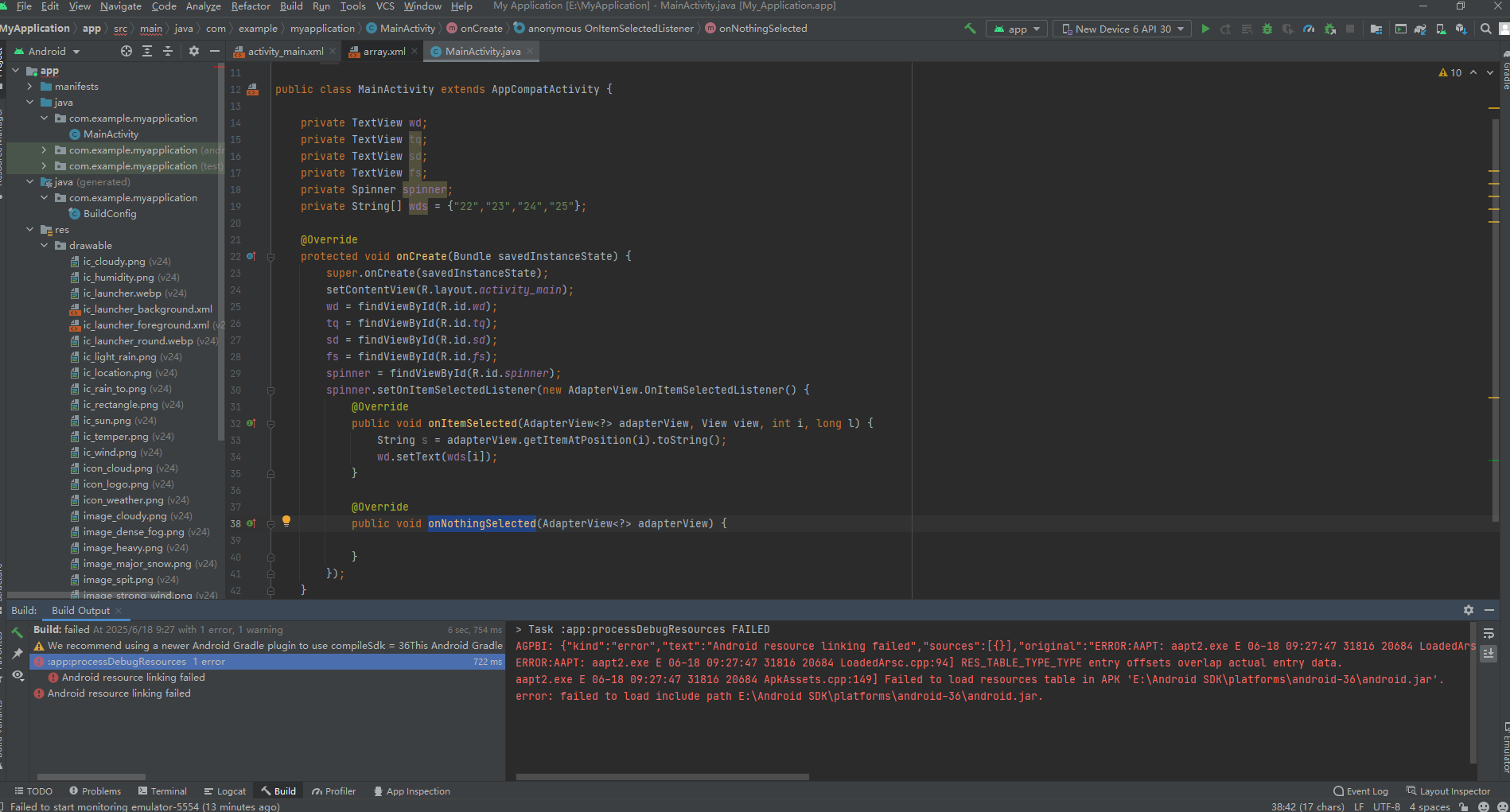
Task: Click the 4 spaces indent setting
Action: coord(1430,806)
